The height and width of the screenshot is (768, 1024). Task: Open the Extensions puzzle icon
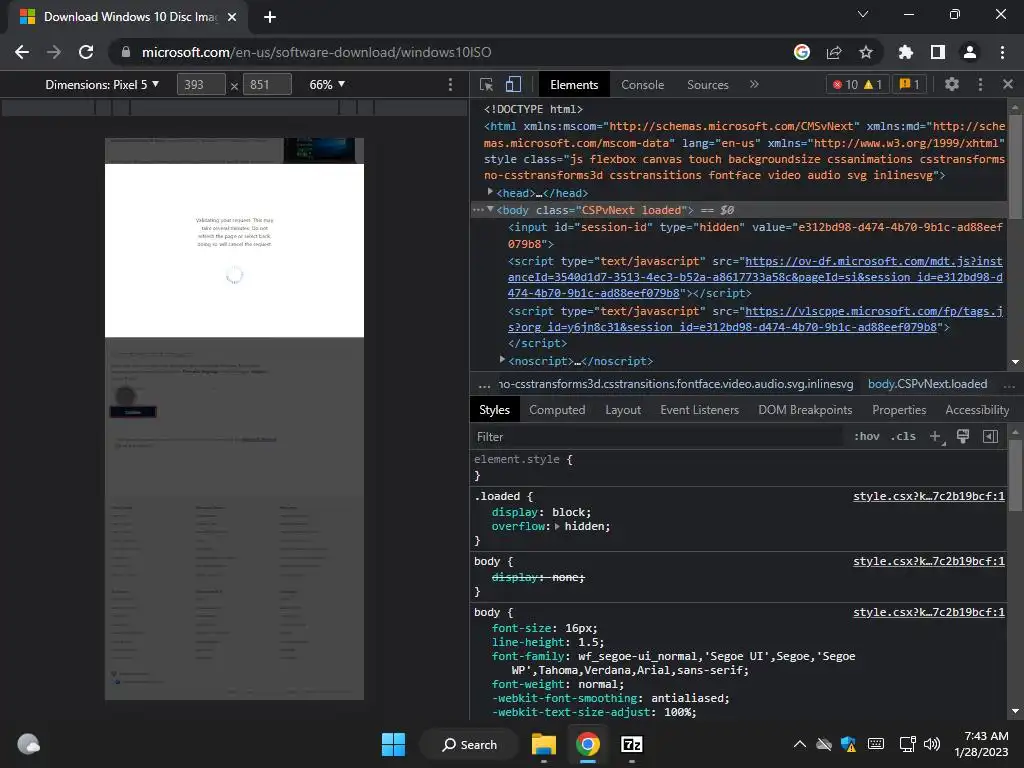[x=906, y=52]
